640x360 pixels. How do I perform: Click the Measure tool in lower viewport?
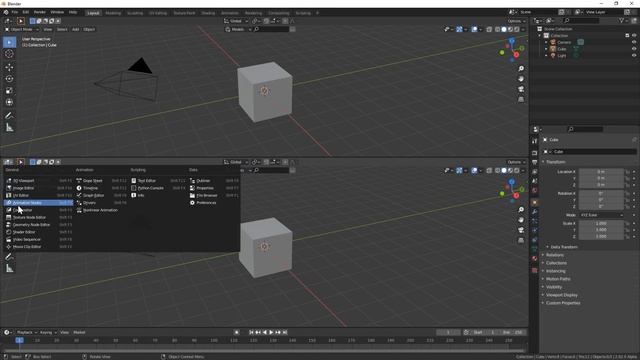click(x=9, y=269)
